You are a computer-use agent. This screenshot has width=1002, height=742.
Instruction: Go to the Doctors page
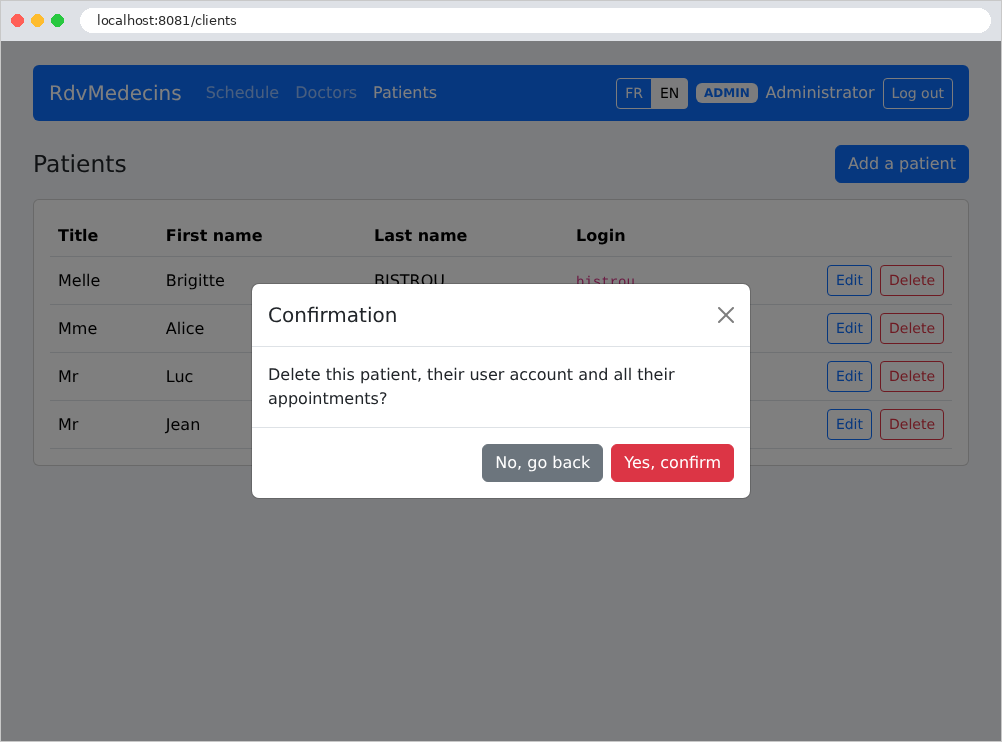point(326,93)
